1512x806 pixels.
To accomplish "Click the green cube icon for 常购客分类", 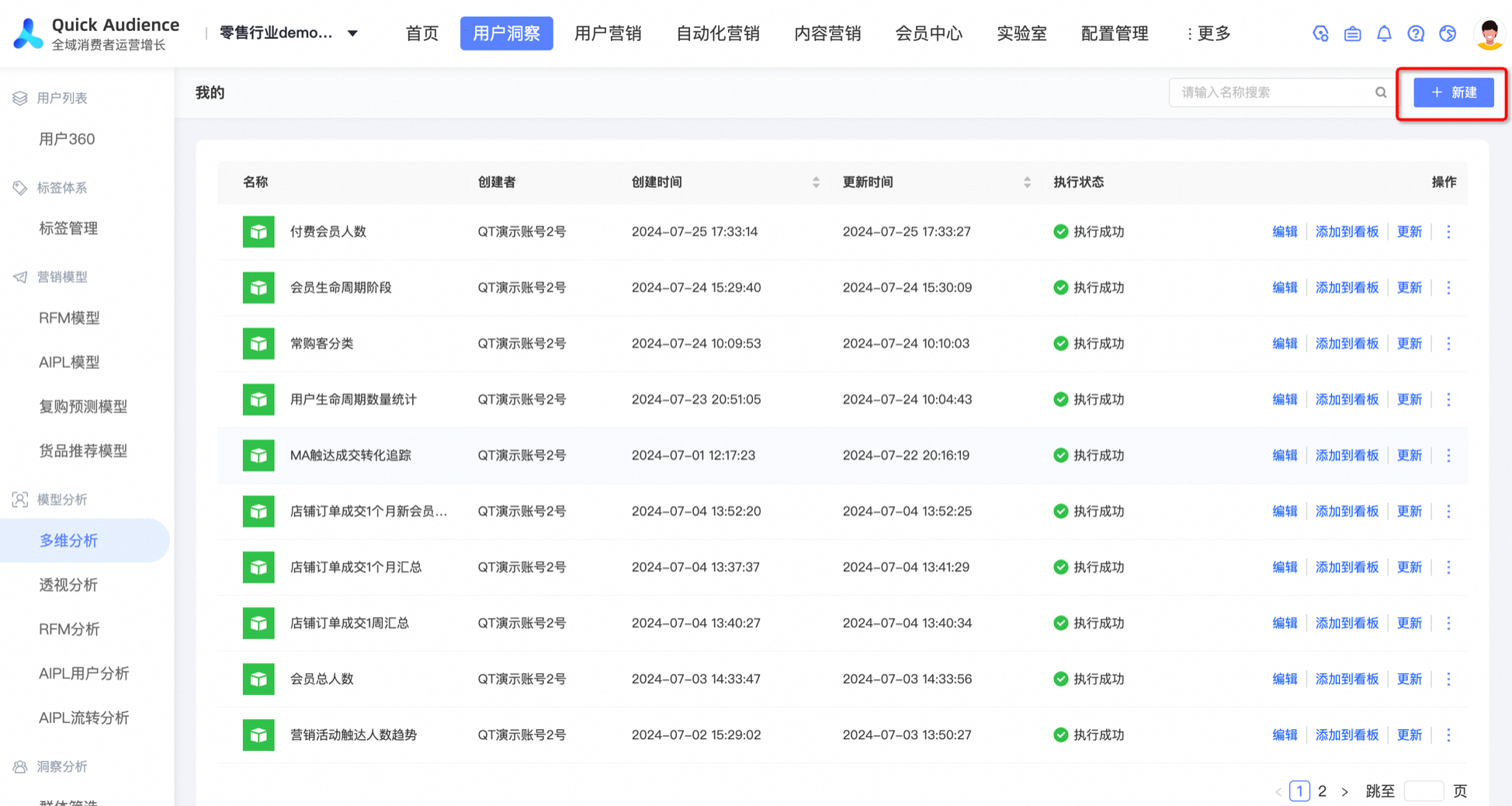I will pos(258,343).
